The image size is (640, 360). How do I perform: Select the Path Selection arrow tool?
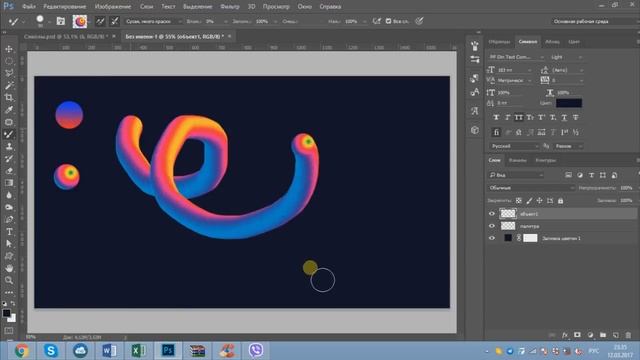point(9,244)
